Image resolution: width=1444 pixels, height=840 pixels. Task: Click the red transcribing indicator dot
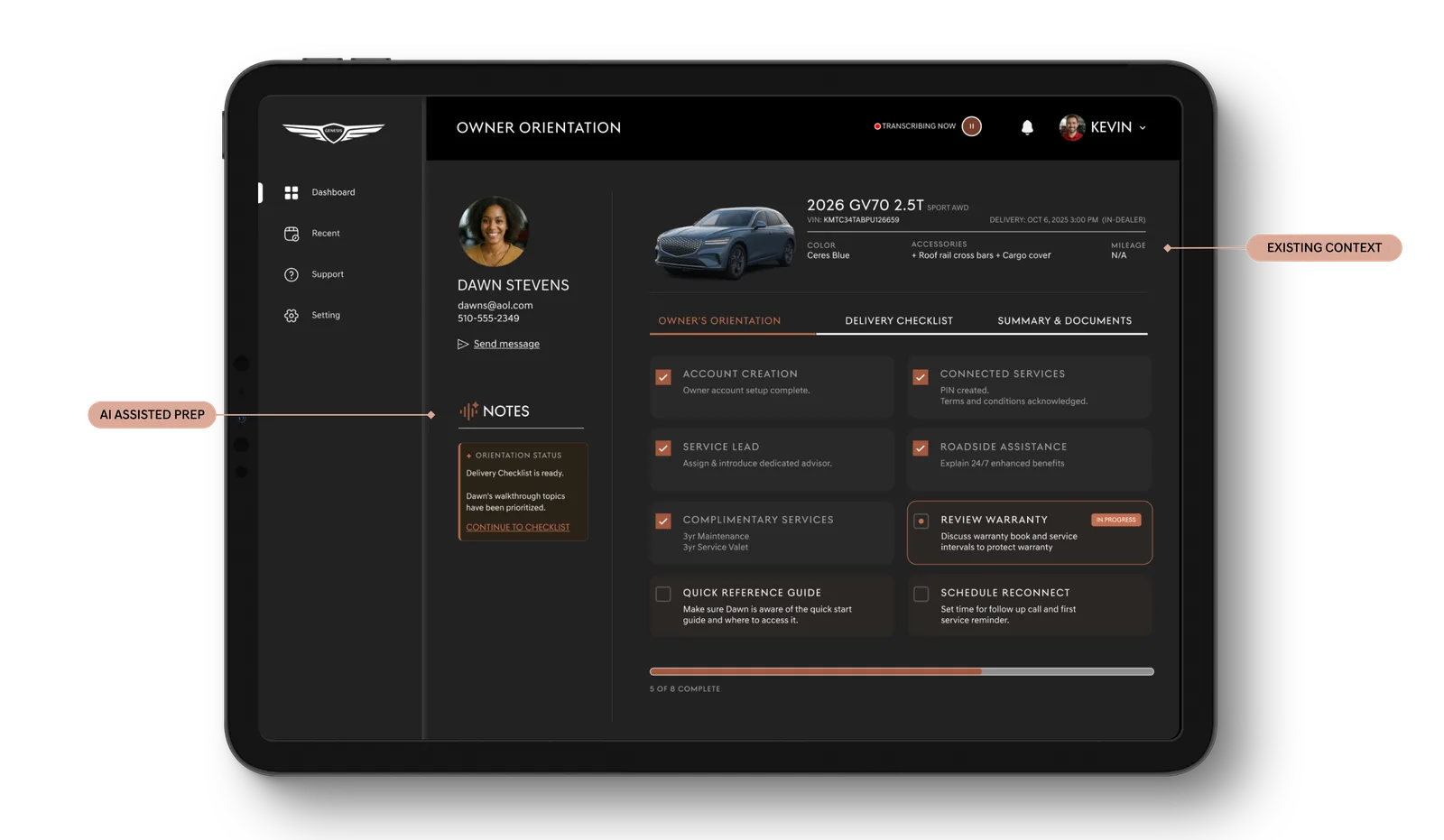pos(877,126)
